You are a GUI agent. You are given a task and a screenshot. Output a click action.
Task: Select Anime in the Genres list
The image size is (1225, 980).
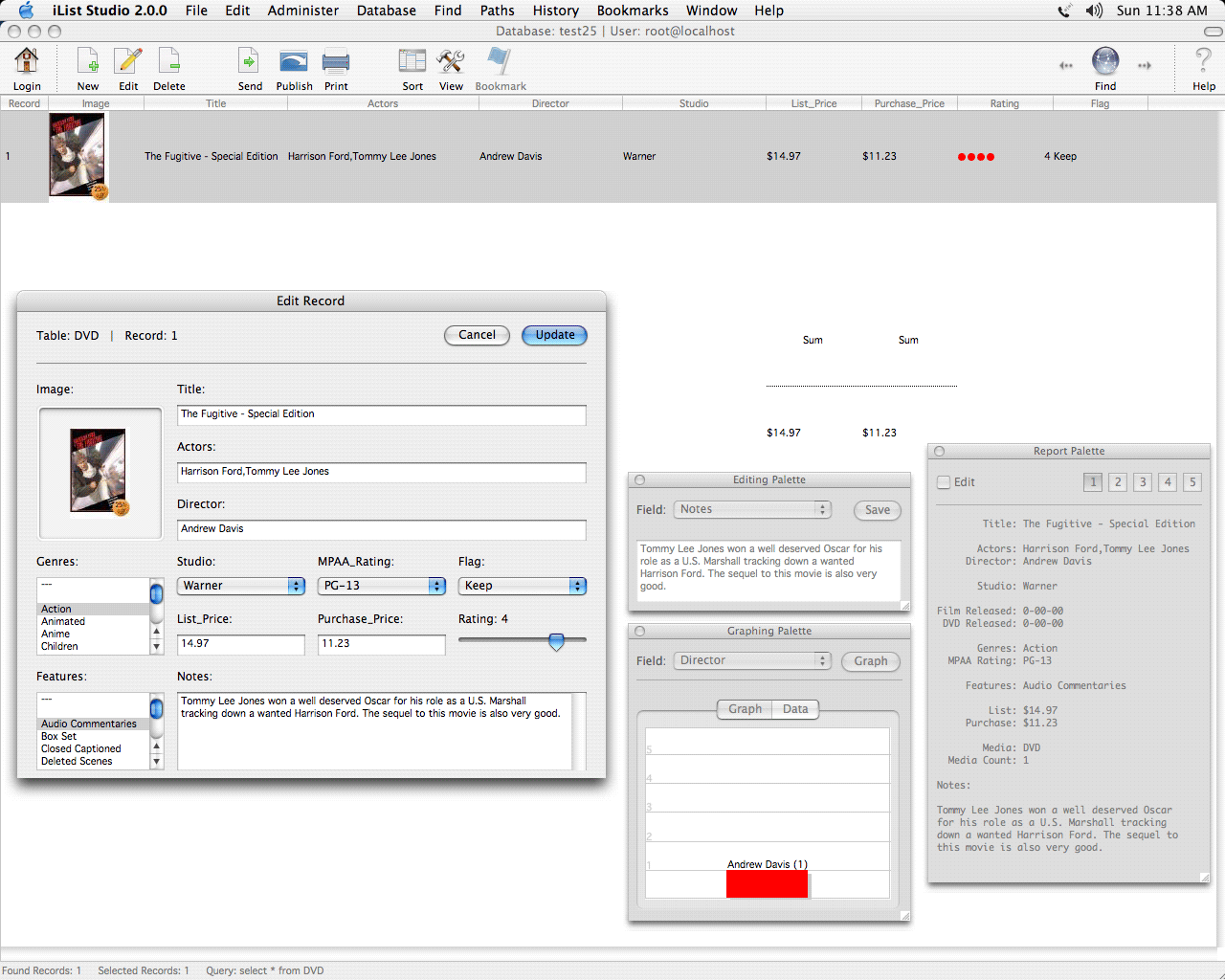point(93,635)
